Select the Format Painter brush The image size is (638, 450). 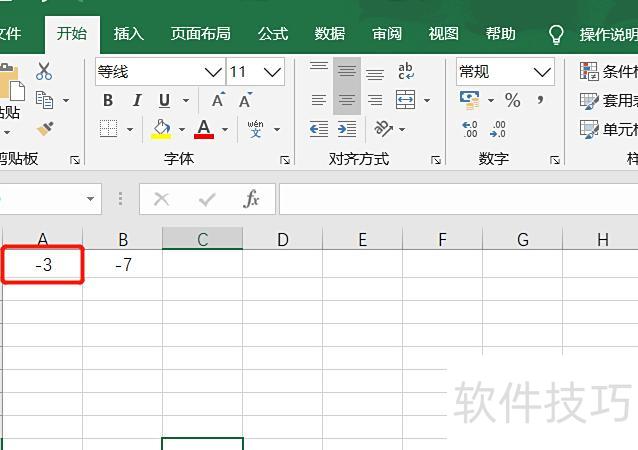coord(45,129)
